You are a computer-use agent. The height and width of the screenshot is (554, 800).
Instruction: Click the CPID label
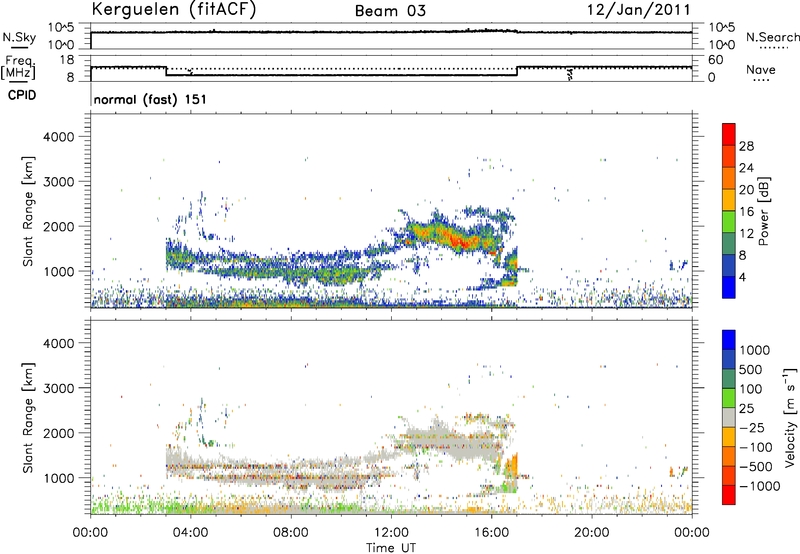point(22,95)
